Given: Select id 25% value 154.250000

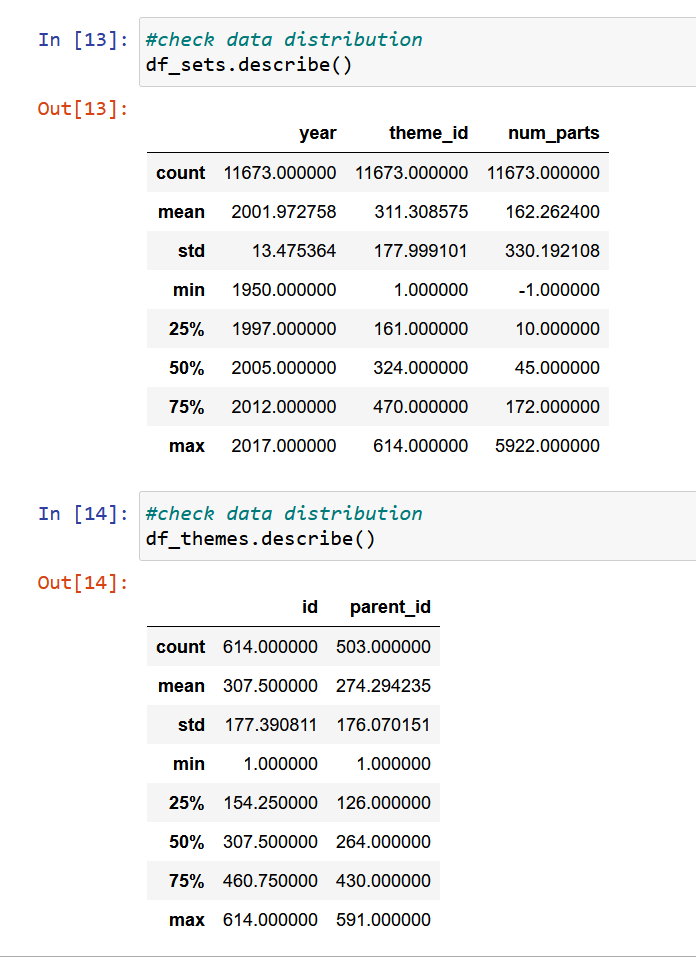Looking at the screenshot, I should pyautogui.click(x=271, y=803).
